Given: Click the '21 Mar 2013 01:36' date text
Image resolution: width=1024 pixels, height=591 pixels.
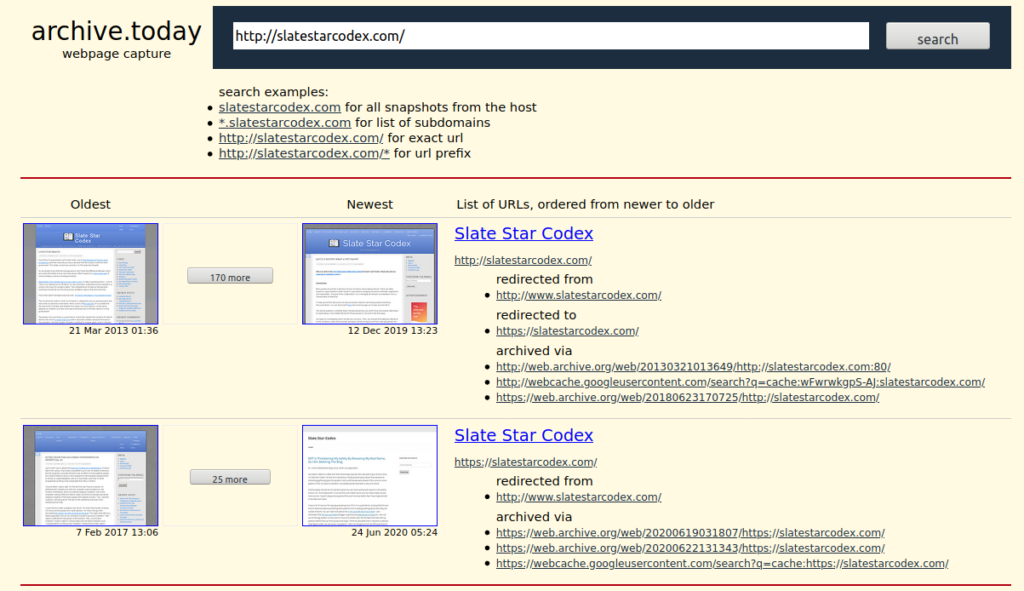Looking at the screenshot, I should click(x=114, y=330).
